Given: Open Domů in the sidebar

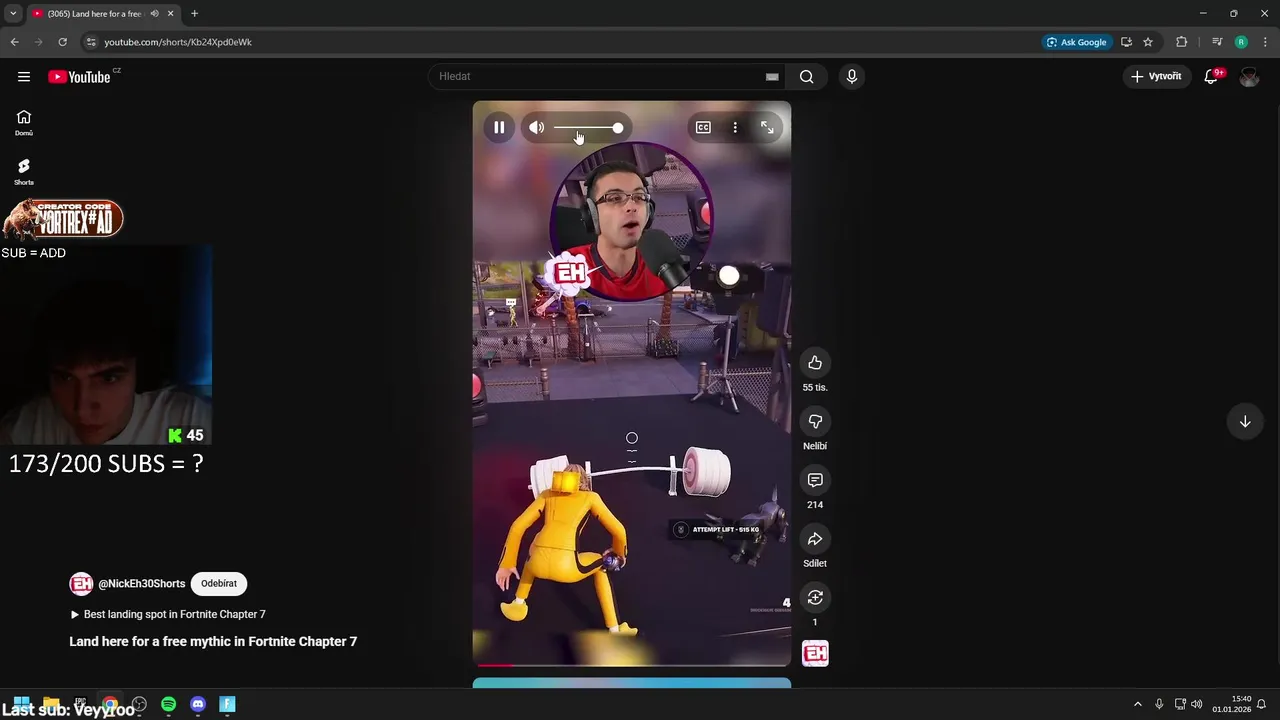Looking at the screenshot, I should coord(24,123).
